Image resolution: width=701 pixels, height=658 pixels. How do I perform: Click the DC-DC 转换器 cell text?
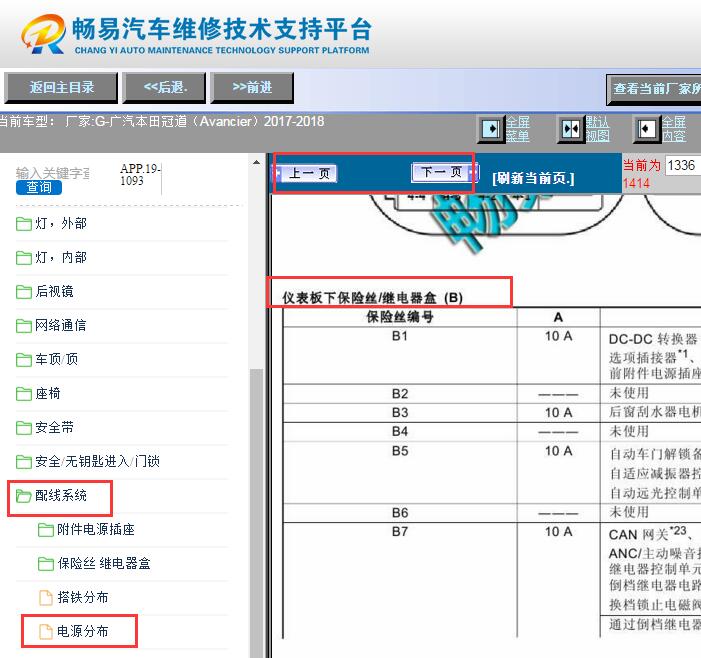point(654,339)
